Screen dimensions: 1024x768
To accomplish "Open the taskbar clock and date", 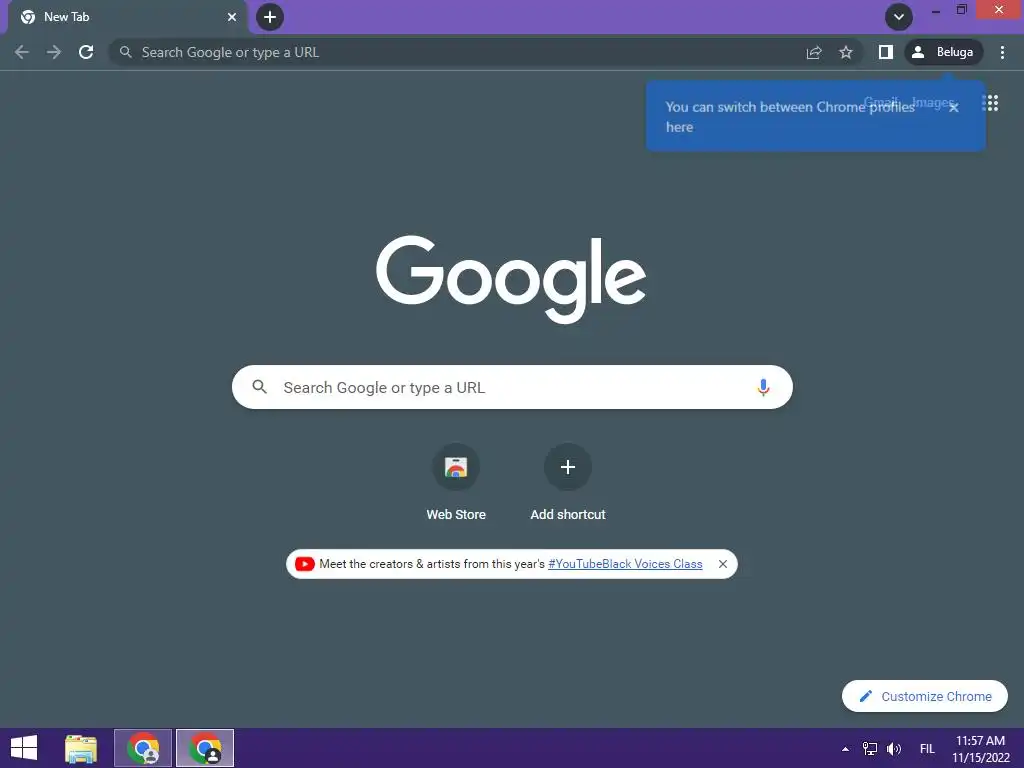I will tap(981, 749).
